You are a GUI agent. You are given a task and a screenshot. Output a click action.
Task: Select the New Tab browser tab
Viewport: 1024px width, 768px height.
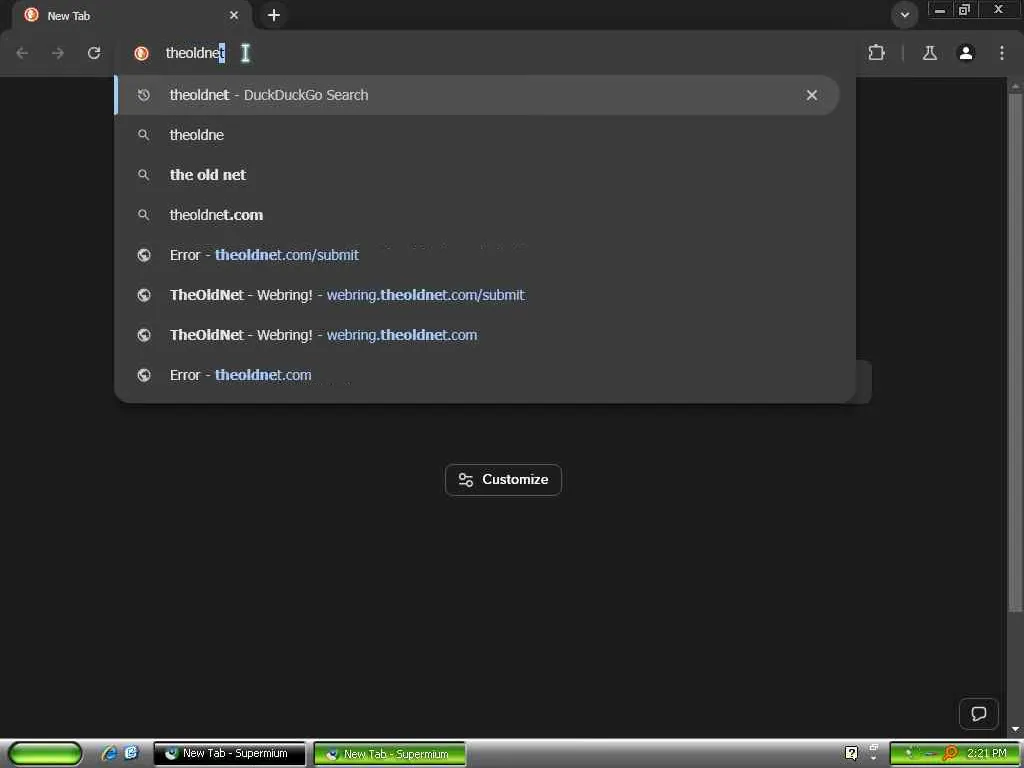[131, 15]
